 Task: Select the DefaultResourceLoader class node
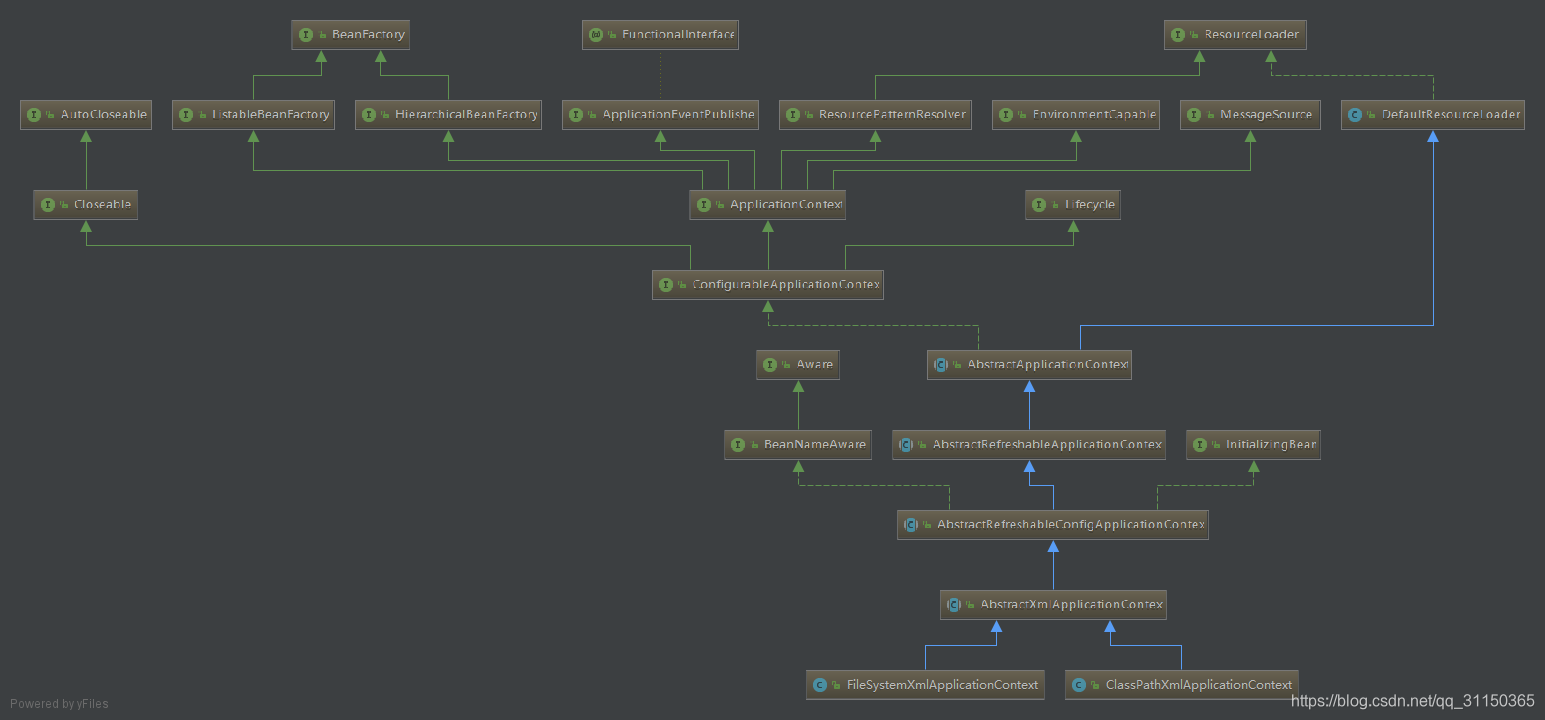coord(1433,115)
